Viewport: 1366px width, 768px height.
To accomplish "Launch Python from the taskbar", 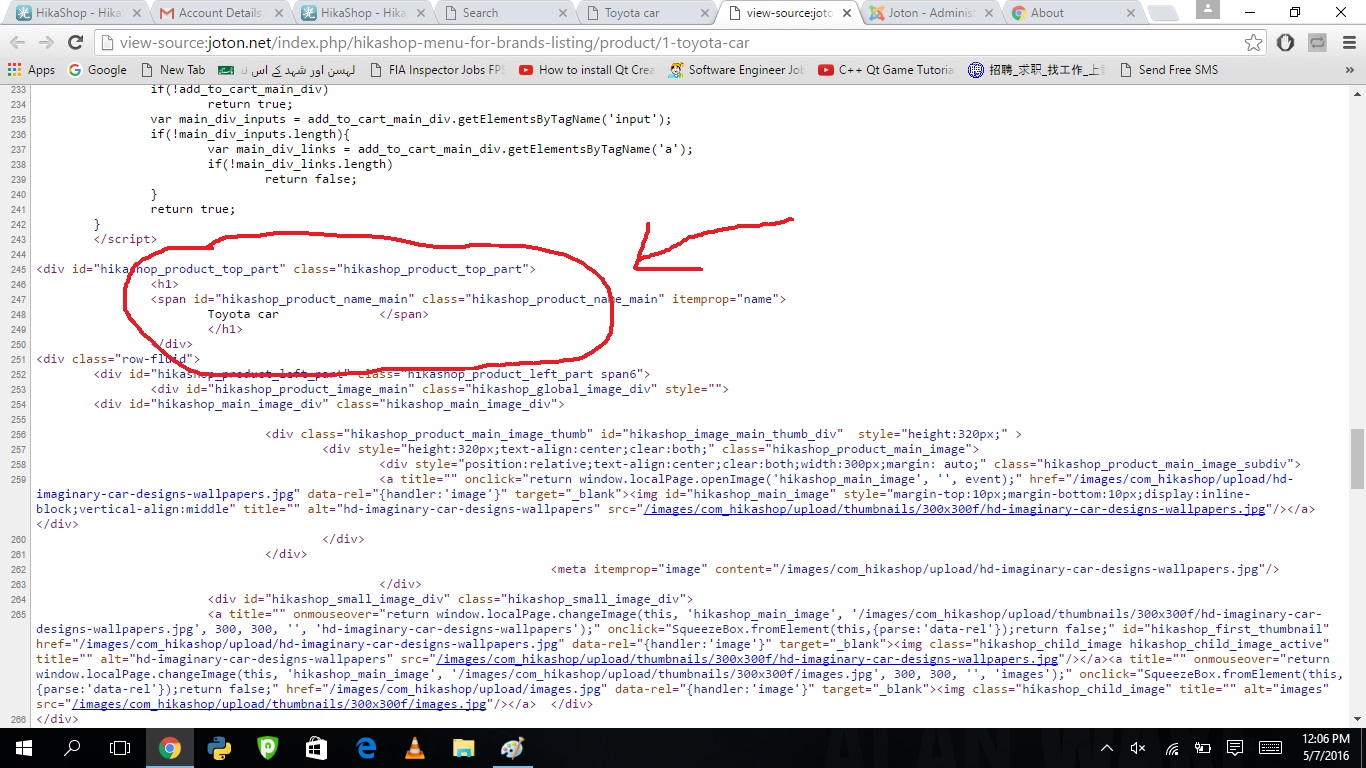I will [218, 748].
